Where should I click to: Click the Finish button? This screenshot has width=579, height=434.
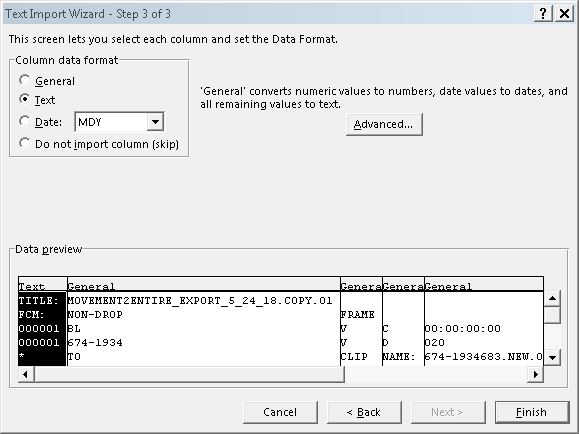coord(532,412)
